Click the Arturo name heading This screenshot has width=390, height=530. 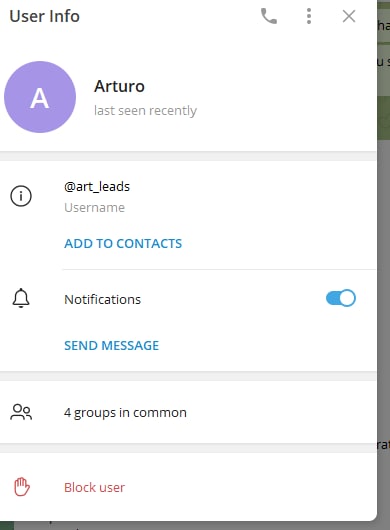pyautogui.click(x=119, y=86)
